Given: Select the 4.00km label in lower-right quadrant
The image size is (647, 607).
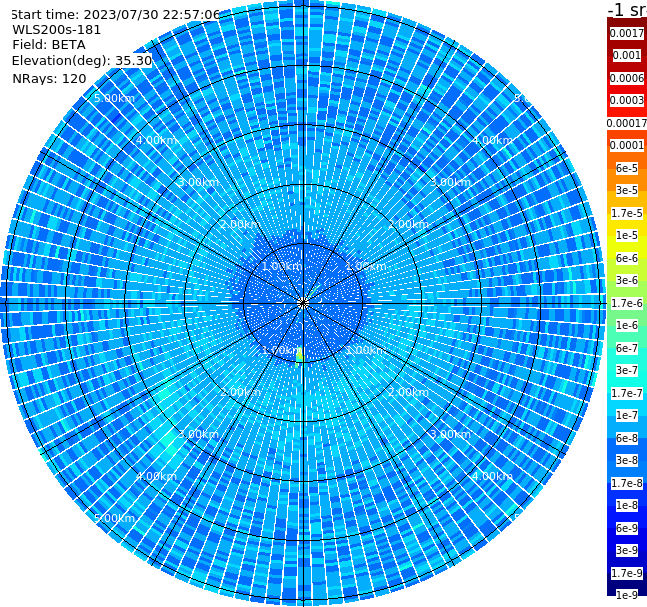Looking at the screenshot, I should pos(492,476).
